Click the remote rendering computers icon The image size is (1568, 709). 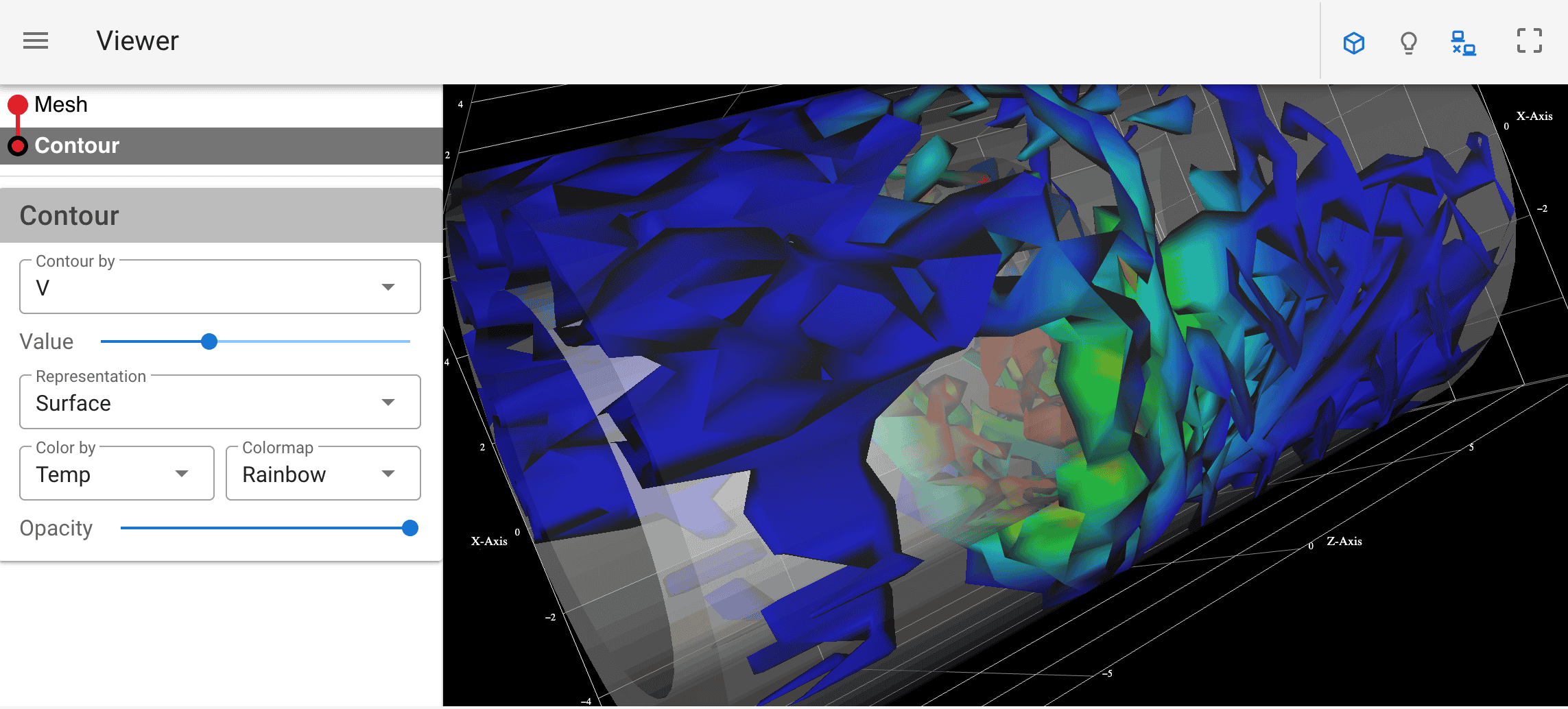(1463, 43)
